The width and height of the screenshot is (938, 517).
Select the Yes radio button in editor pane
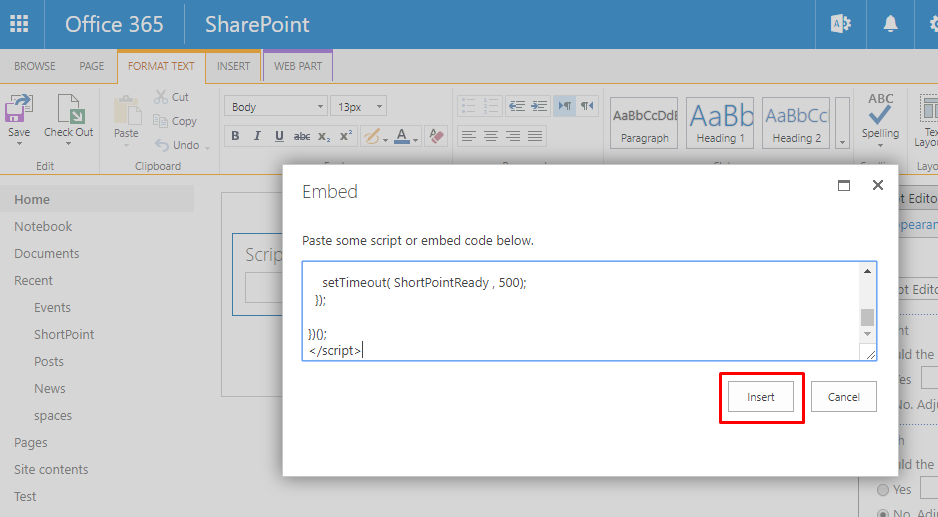coord(882,489)
